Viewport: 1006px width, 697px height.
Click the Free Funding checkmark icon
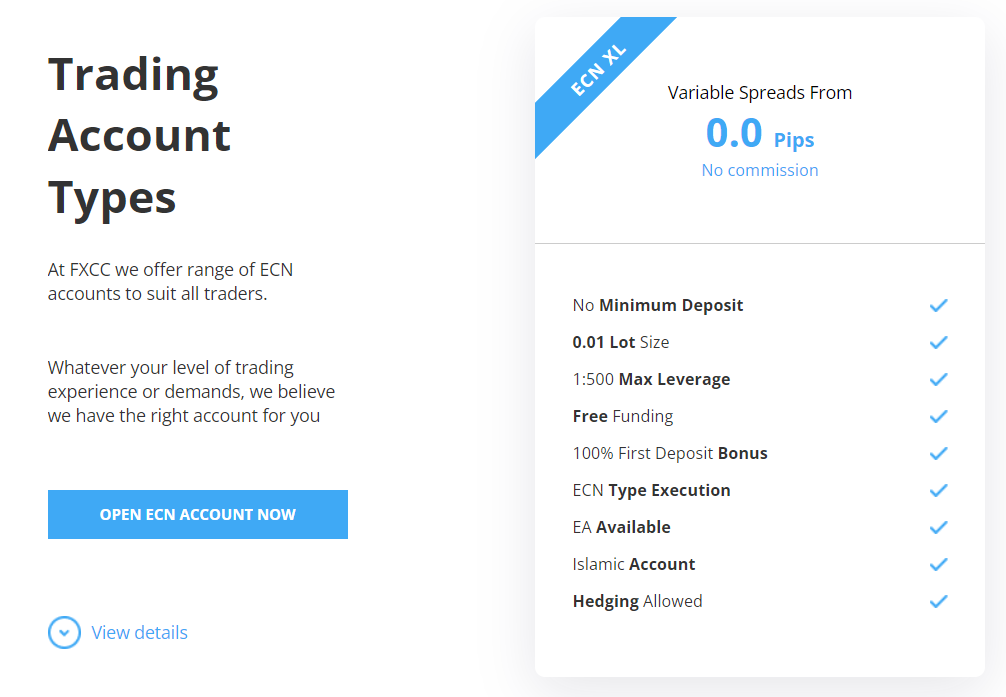point(939,417)
